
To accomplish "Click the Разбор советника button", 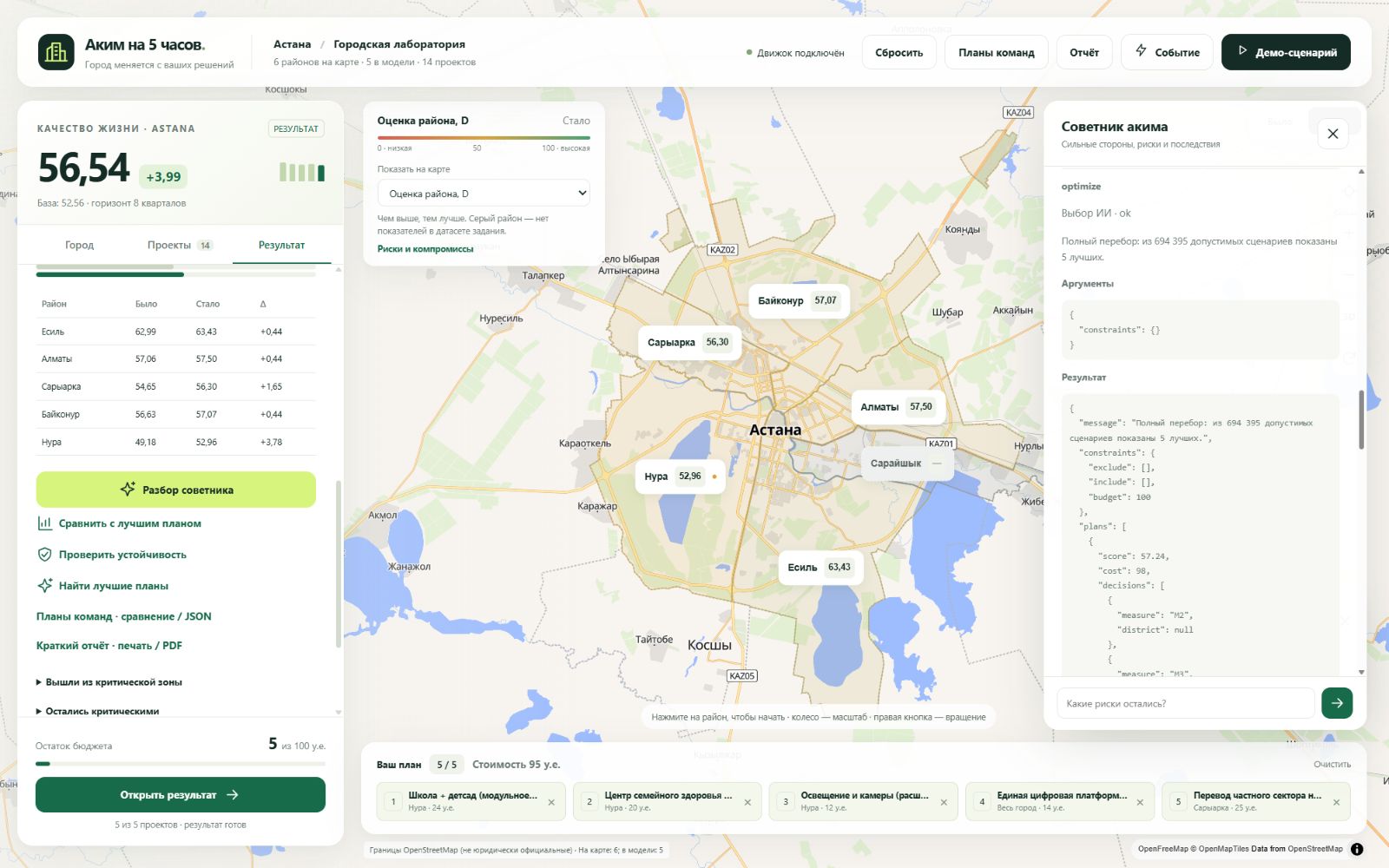I will [176, 490].
